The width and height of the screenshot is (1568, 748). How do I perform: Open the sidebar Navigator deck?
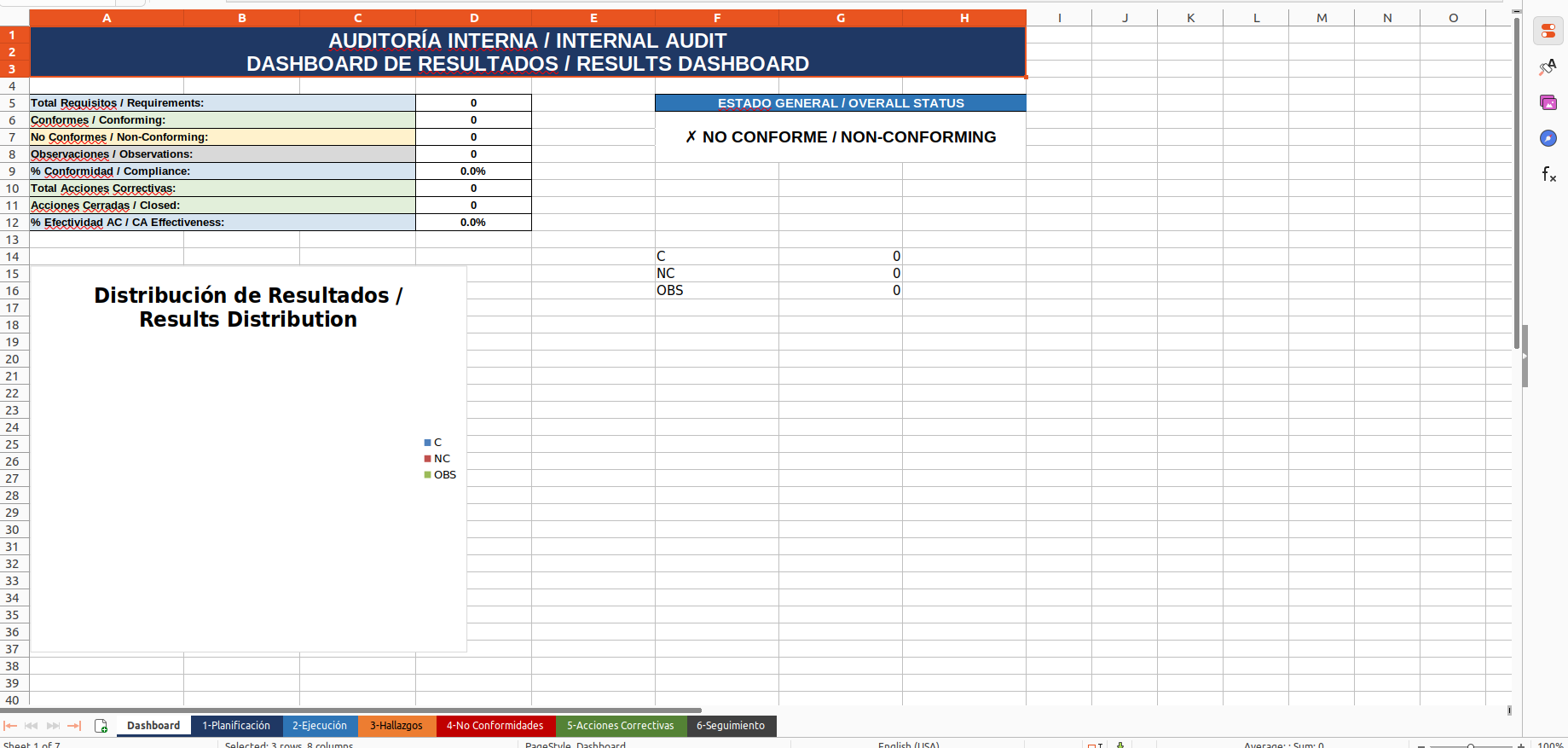pyautogui.click(x=1548, y=138)
